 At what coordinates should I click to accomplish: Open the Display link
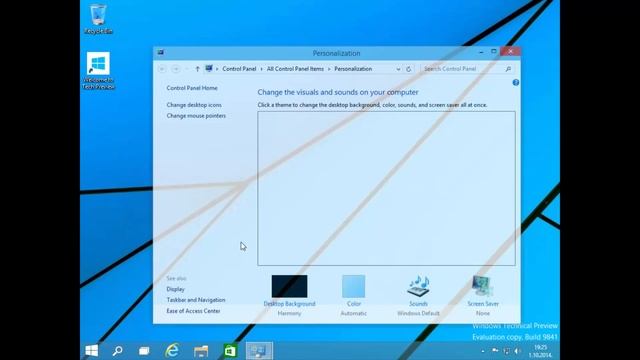(x=176, y=289)
